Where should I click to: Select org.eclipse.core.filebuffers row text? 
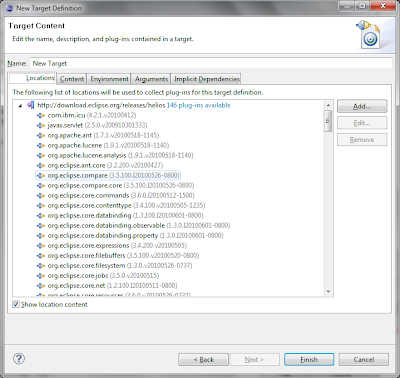point(123,255)
